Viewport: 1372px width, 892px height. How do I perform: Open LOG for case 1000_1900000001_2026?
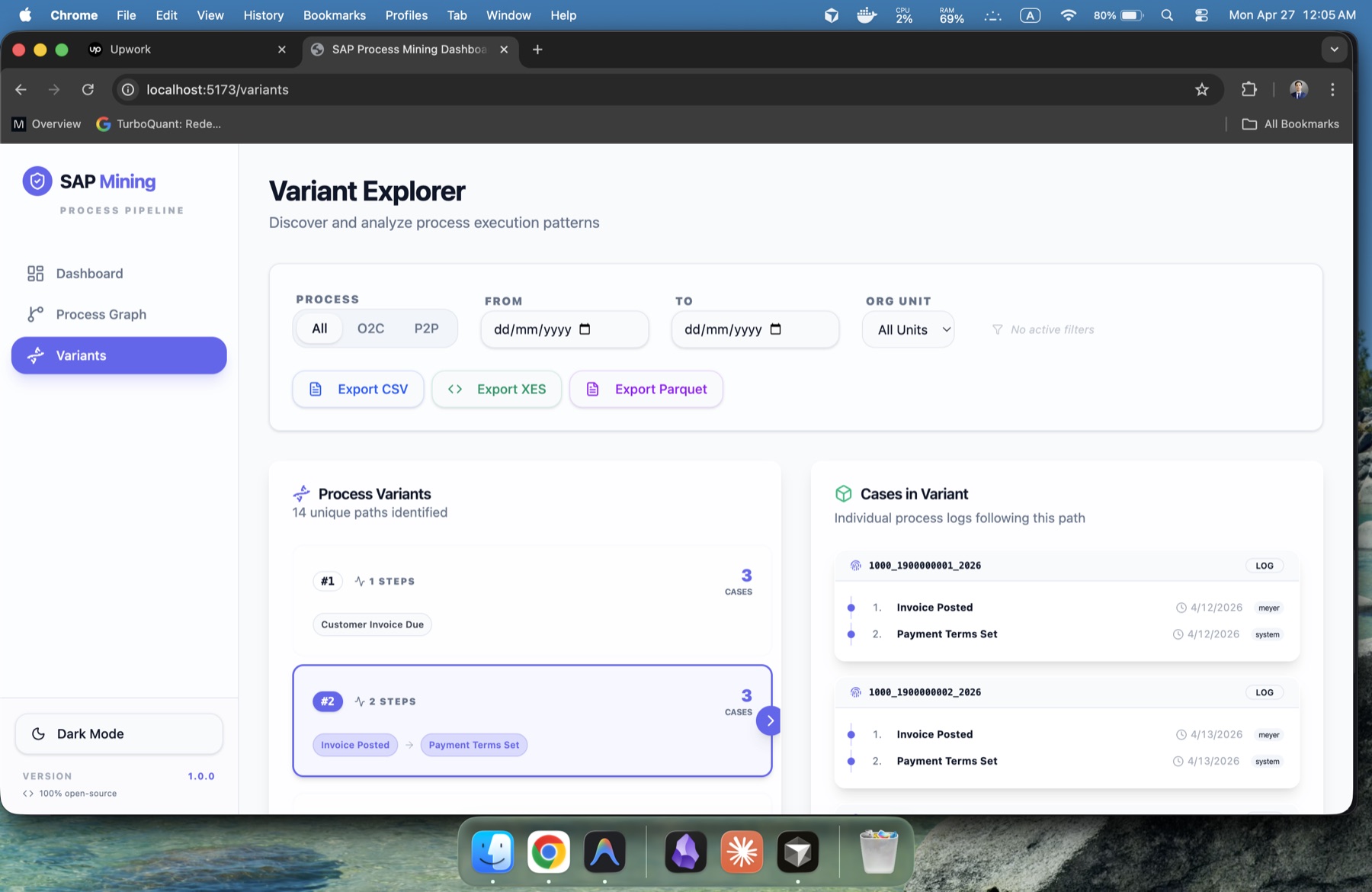point(1265,566)
